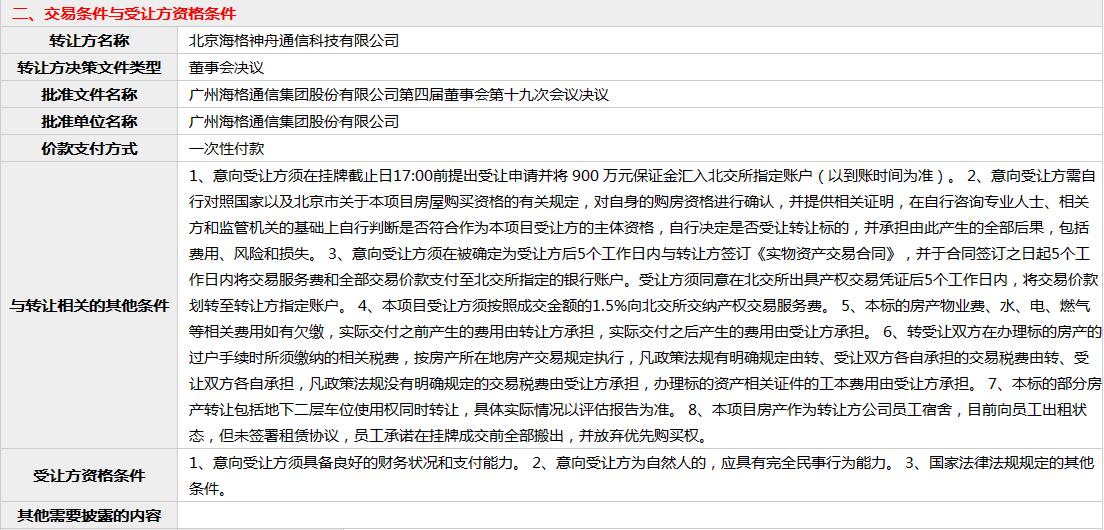Click the label 批准文件名称
This screenshot has width=1104, height=530.
pos(89,95)
